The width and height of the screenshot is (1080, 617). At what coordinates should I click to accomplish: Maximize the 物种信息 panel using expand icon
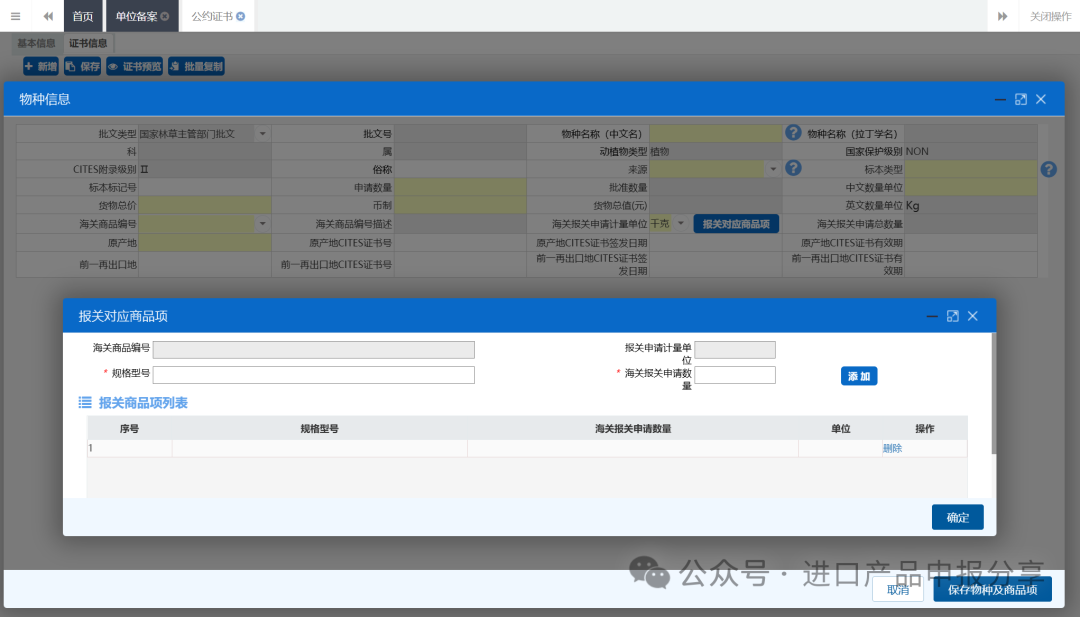click(1020, 99)
